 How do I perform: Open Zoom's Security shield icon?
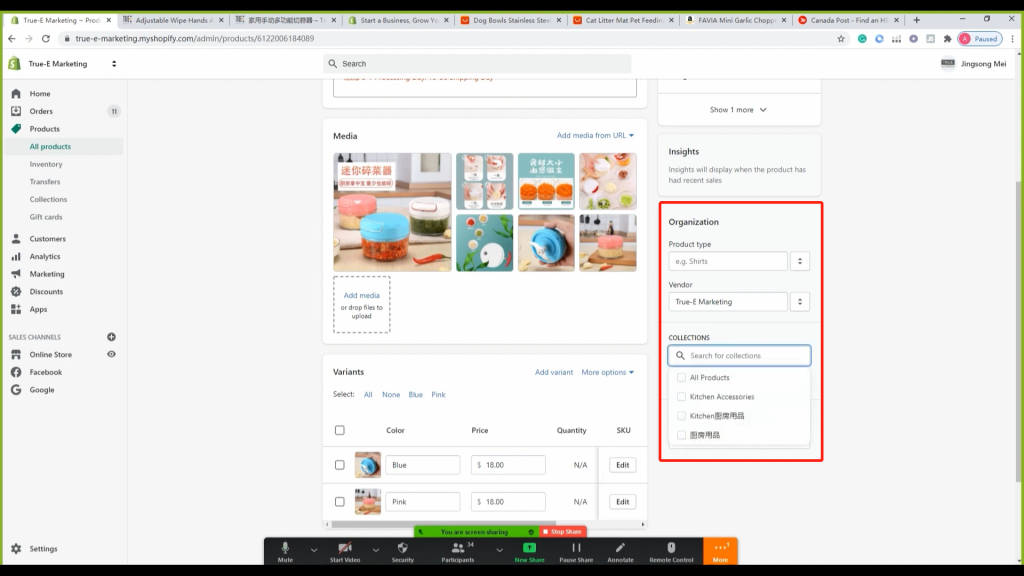coord(402,549)
